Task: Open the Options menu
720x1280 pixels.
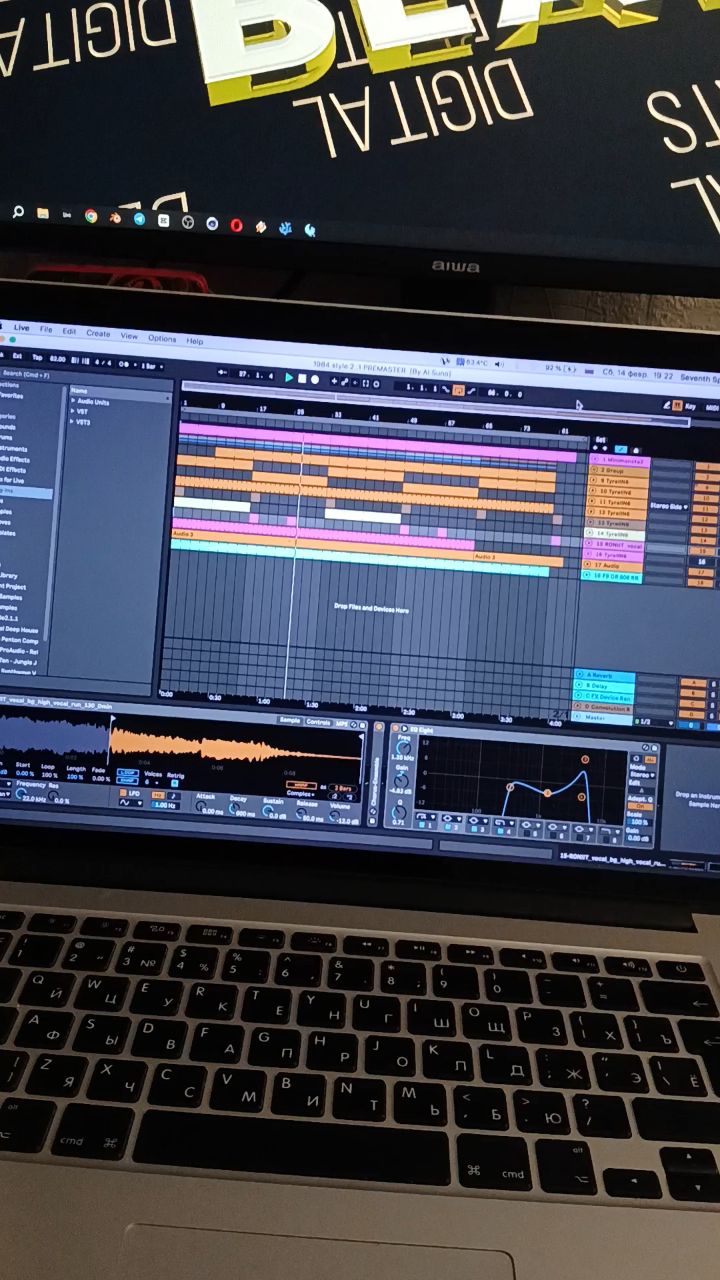Action: pos(162,338)
